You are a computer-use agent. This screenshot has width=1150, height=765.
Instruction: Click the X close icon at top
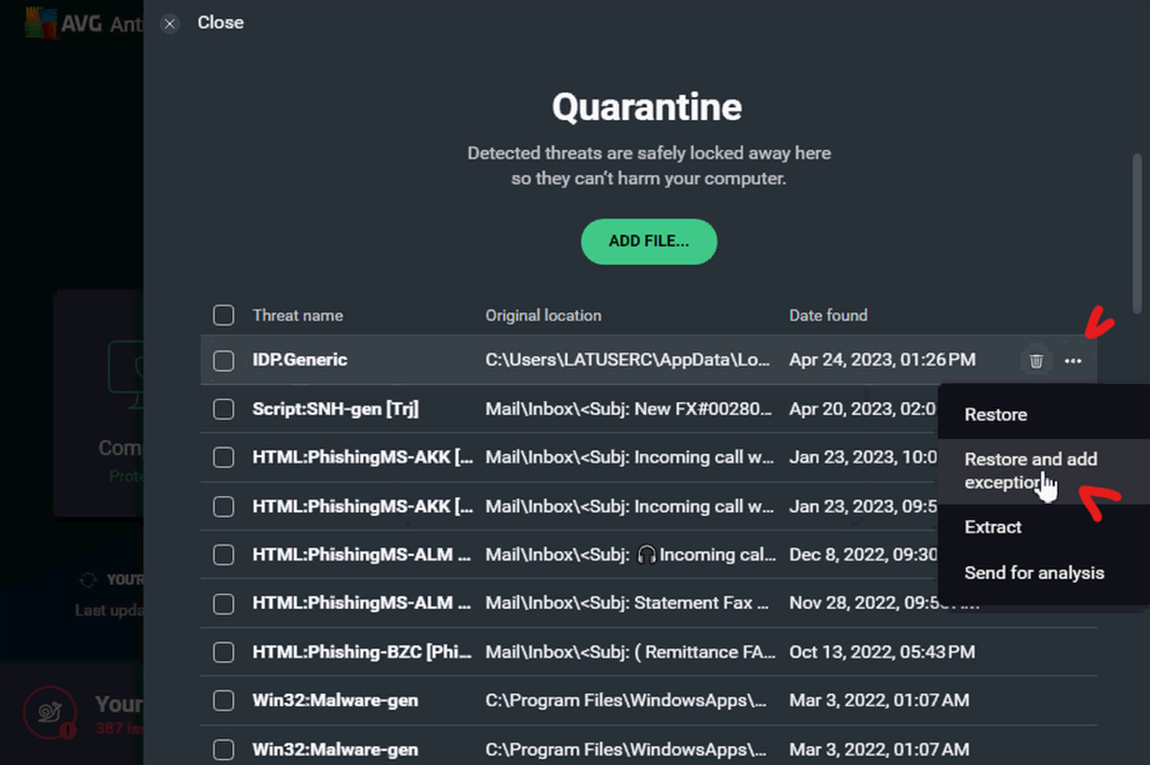170,23
